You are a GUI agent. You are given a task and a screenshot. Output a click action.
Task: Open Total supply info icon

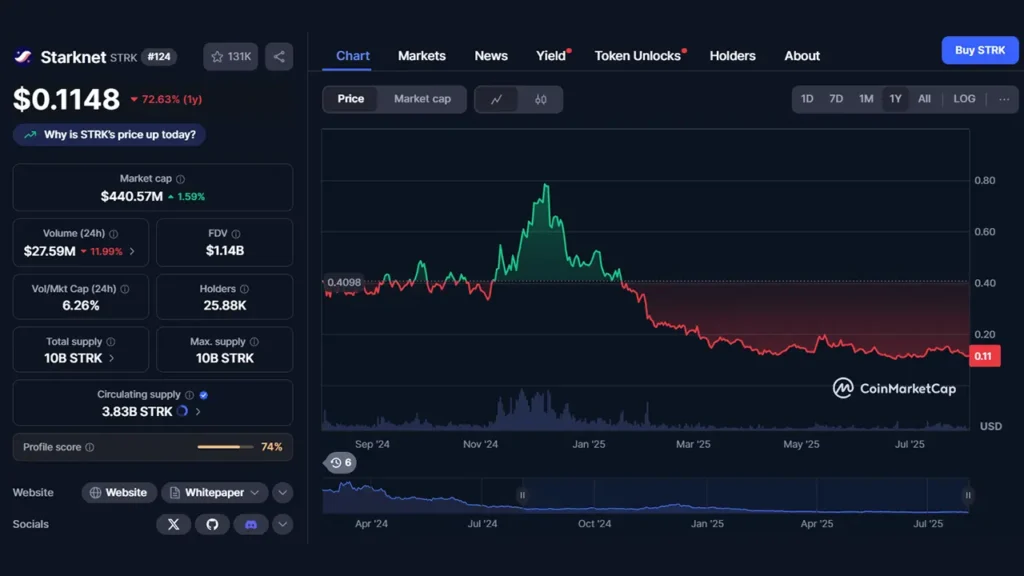pos(111,342)
